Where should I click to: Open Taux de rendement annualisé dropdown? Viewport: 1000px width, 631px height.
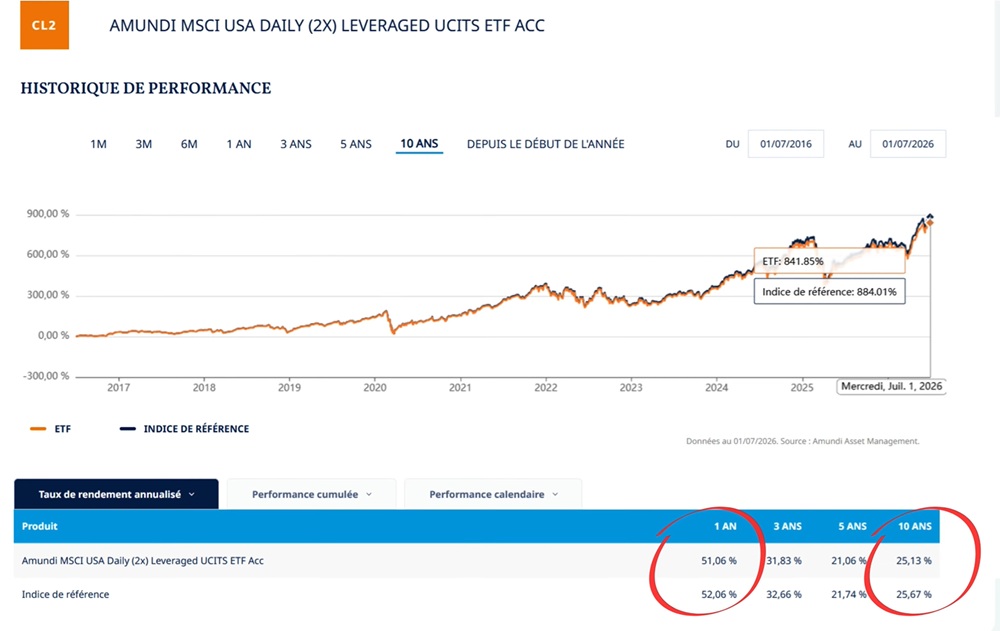coord(116,494)
